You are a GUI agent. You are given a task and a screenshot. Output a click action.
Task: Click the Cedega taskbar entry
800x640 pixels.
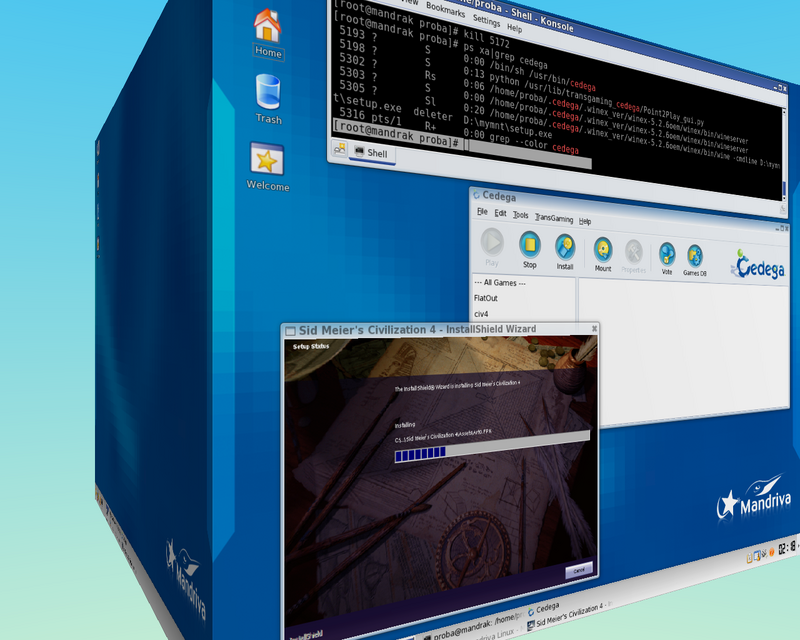[544, 609]
